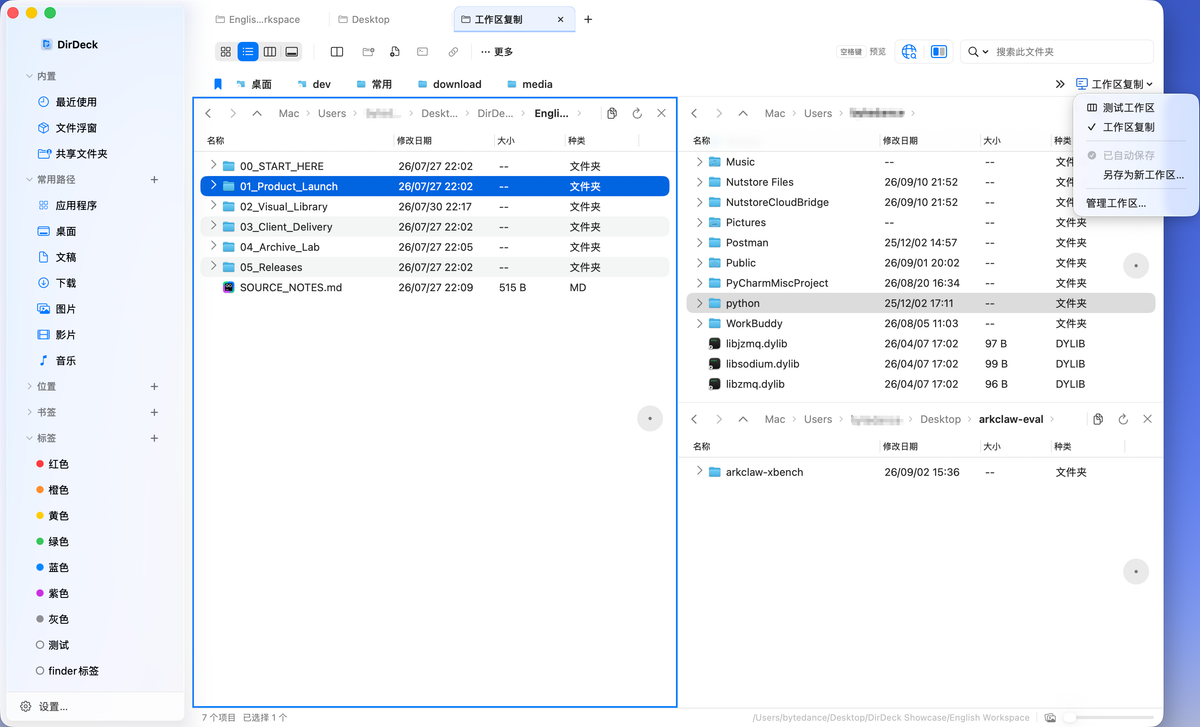Image resolution: width=1200 pixels, height=727 pixels.
Task: Switch to list view mode
Action: (x=248, y=51)
